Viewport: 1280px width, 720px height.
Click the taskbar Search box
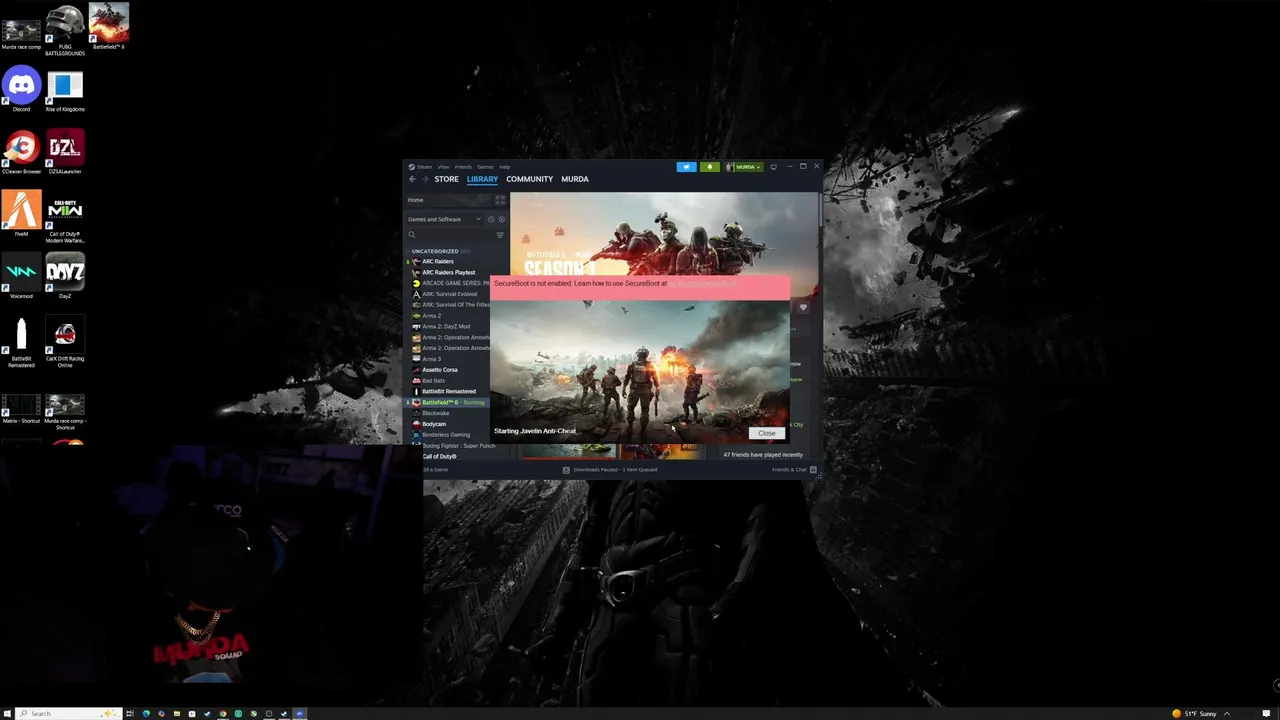(69, 713)
